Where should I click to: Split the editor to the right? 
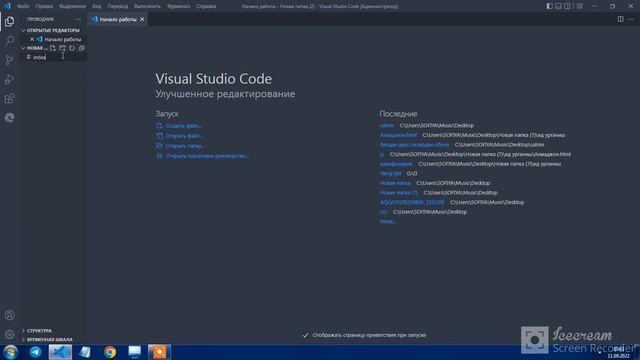click(x=620, y=19)
